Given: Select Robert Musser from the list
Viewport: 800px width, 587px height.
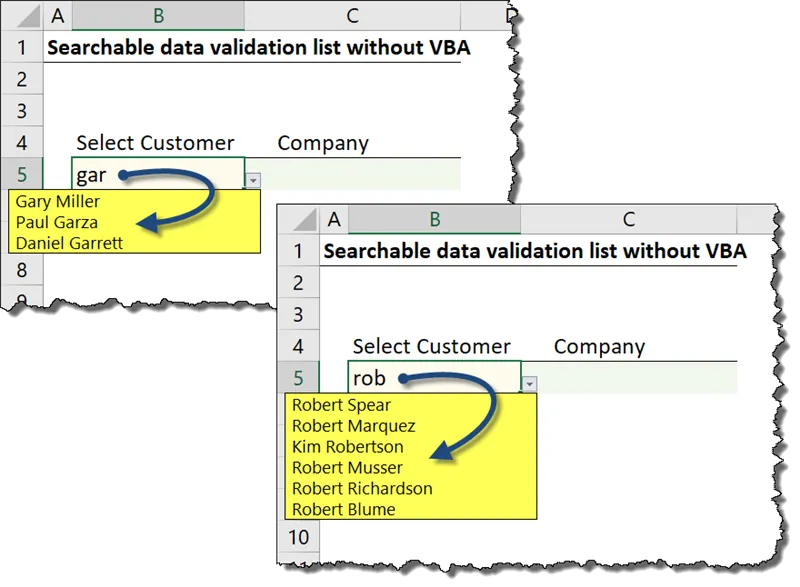Looking at the screenshot, I should [x=347, y=467].
